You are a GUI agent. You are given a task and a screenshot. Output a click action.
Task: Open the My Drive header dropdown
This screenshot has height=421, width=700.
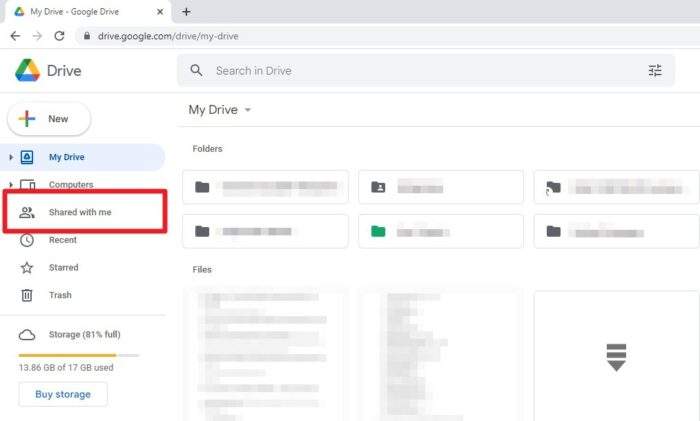[x=220, y=110]
